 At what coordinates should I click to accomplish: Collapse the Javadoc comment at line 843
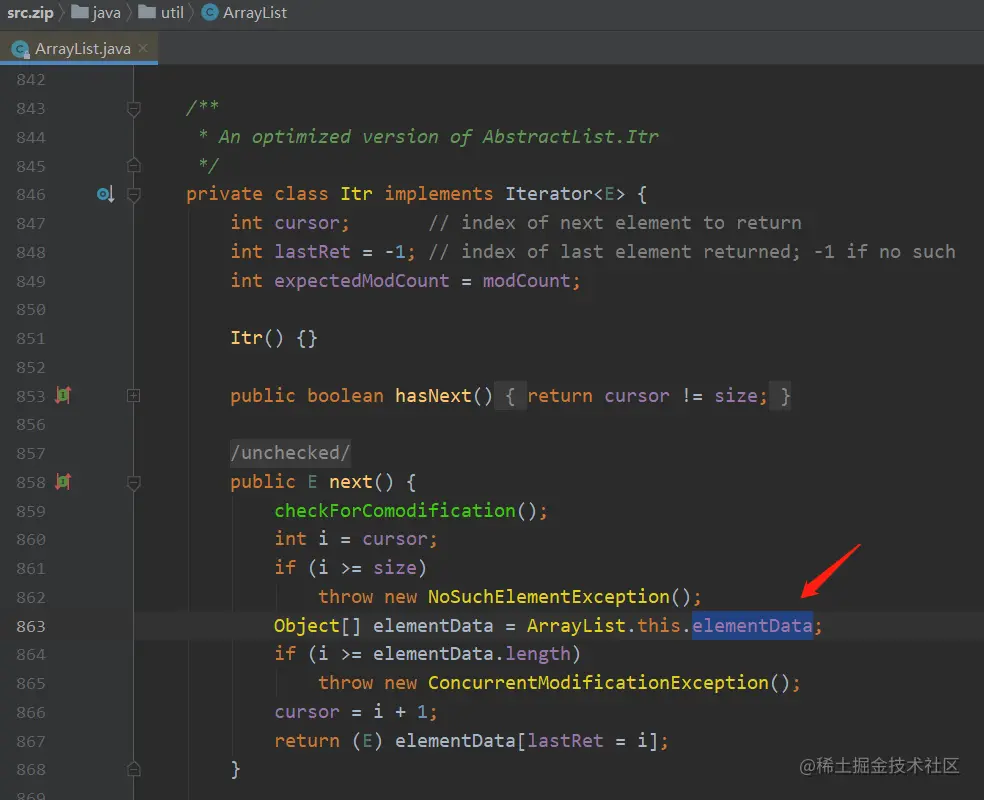134,109
